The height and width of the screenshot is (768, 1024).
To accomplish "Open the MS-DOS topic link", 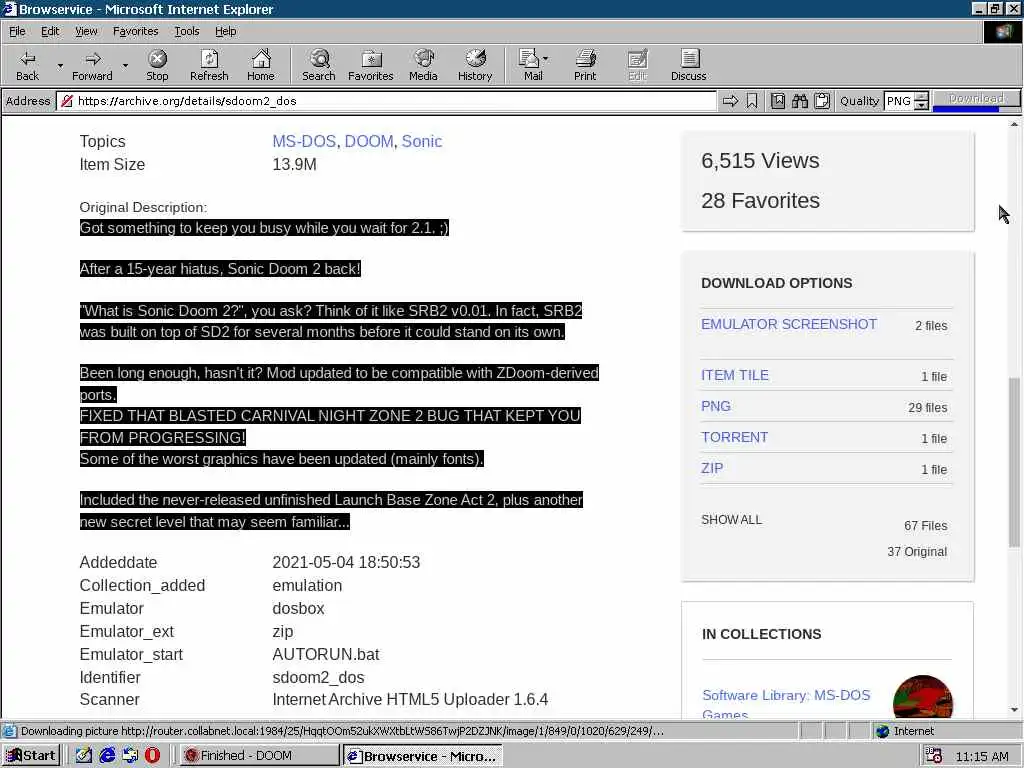I will (304, 142).
